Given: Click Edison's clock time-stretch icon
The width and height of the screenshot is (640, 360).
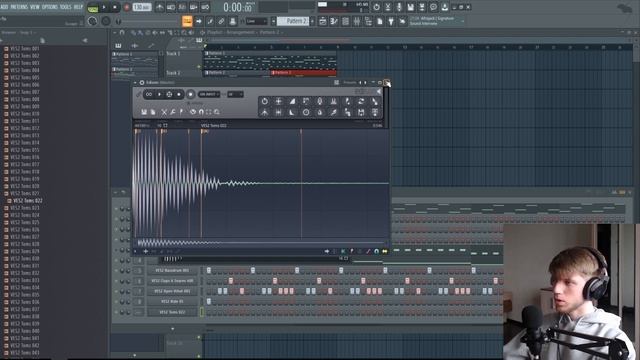Looking at the screenshot, I should click(x=306, y=112).
